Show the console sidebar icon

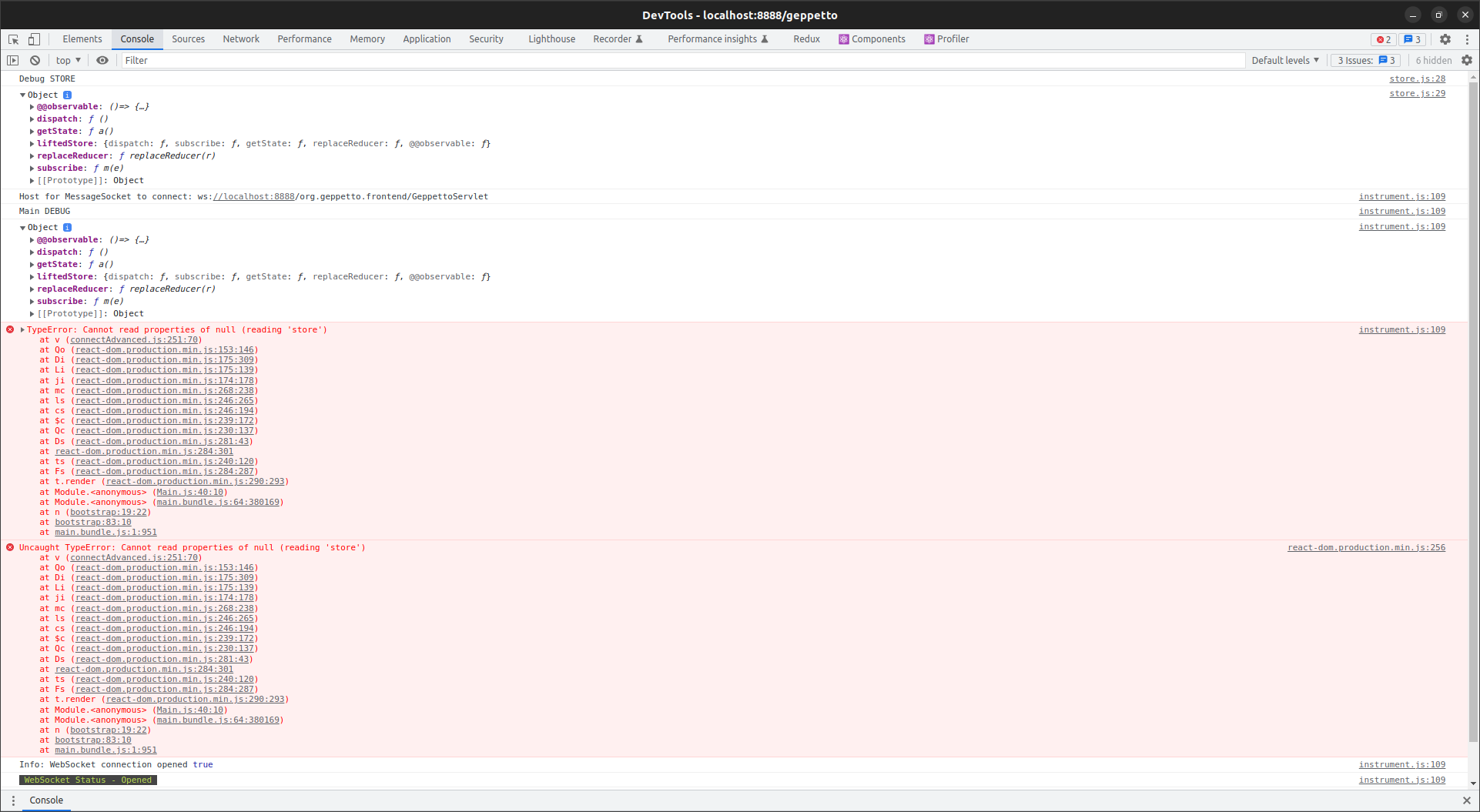13,60
